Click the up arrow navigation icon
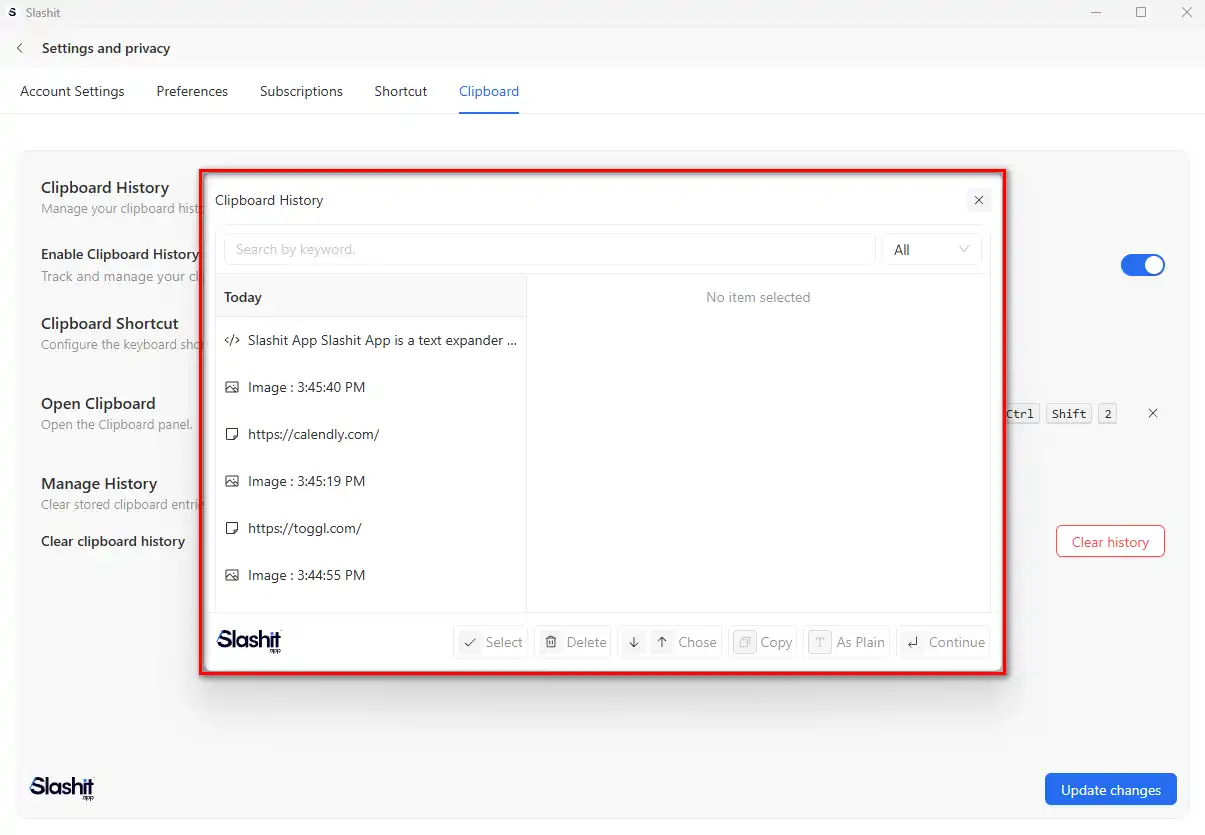The height and width of the screenshot is (835, 1205). [x=662, y=642]
